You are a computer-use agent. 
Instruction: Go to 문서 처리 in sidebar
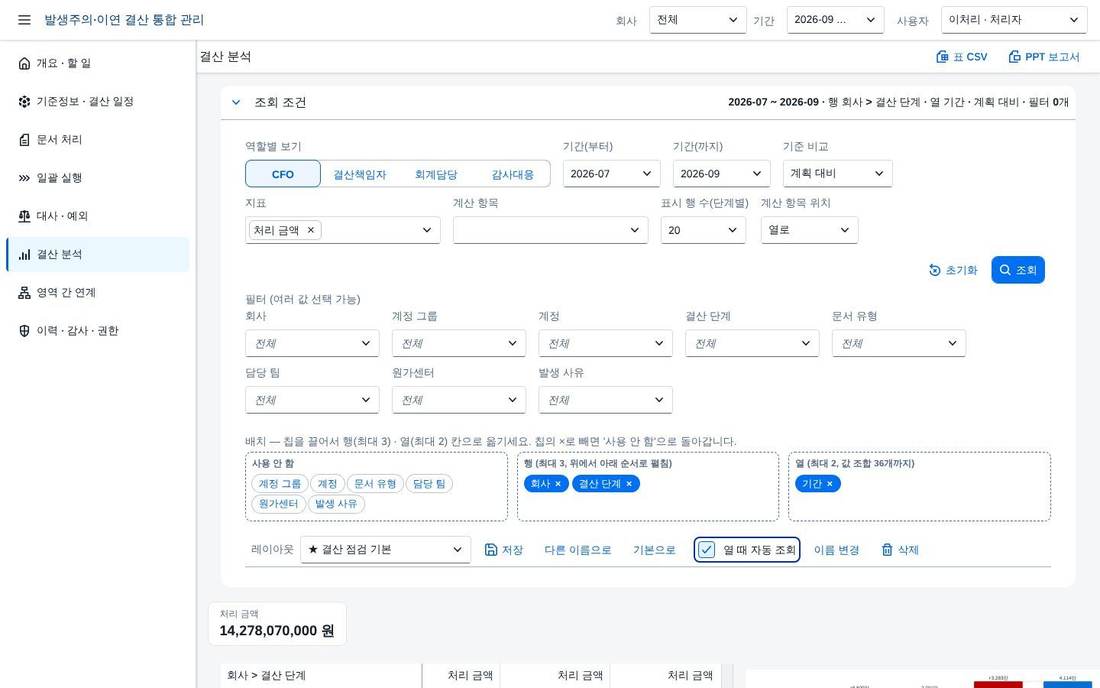point(98,140)
